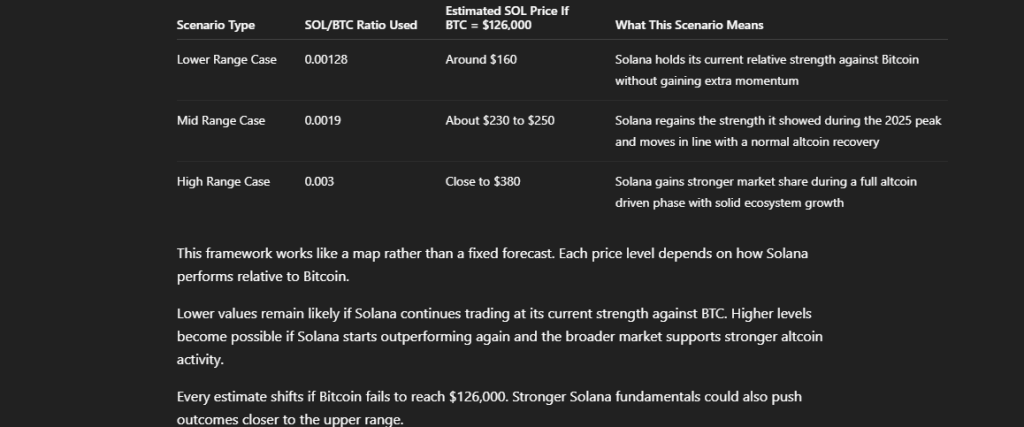Screen dimensions: 1024x427
Task: Select the "Lower Range Case" row label
Action: (226, 60)
